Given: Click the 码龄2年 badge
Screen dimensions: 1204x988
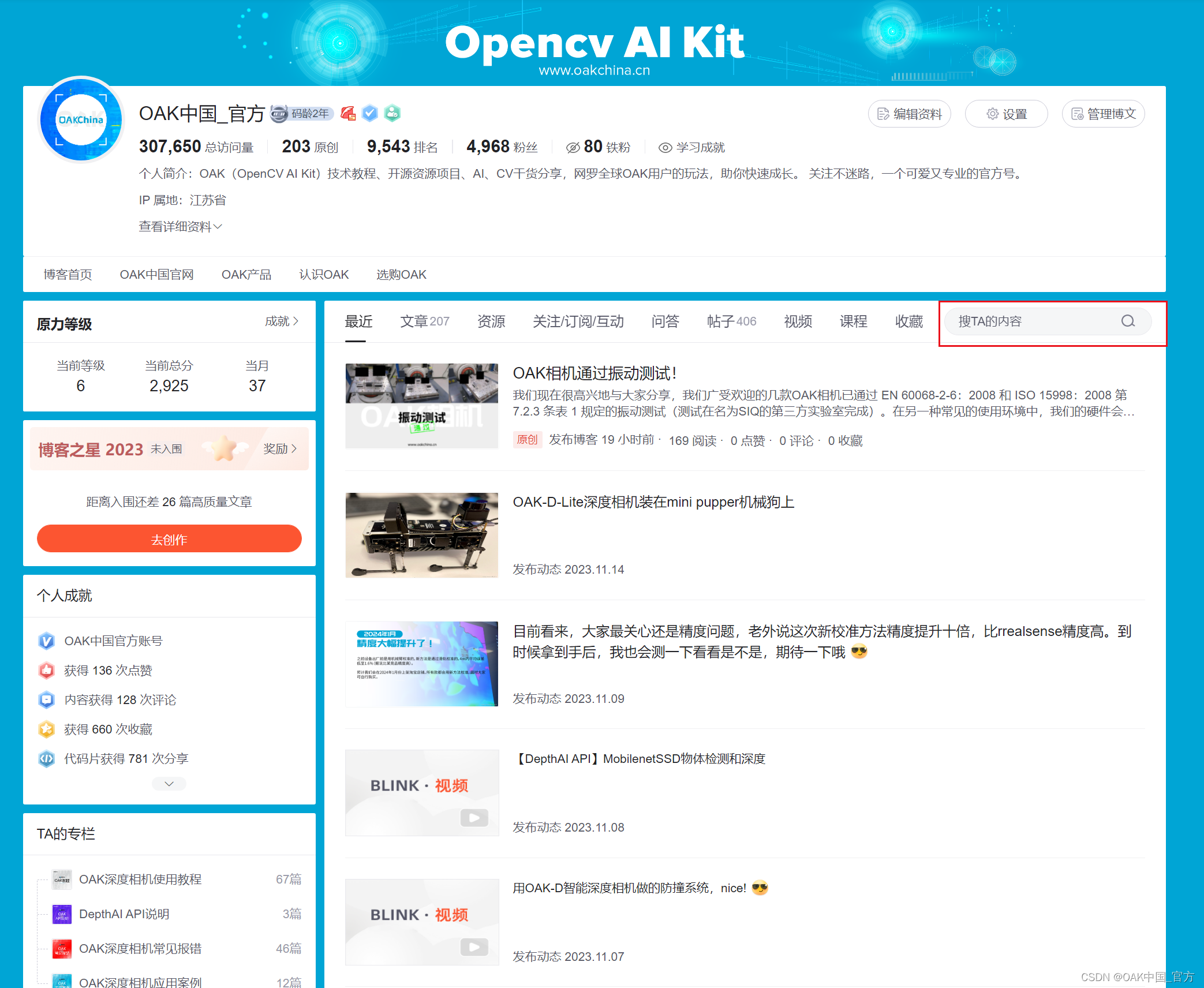Looking at the screenshot, I should 302,114.
